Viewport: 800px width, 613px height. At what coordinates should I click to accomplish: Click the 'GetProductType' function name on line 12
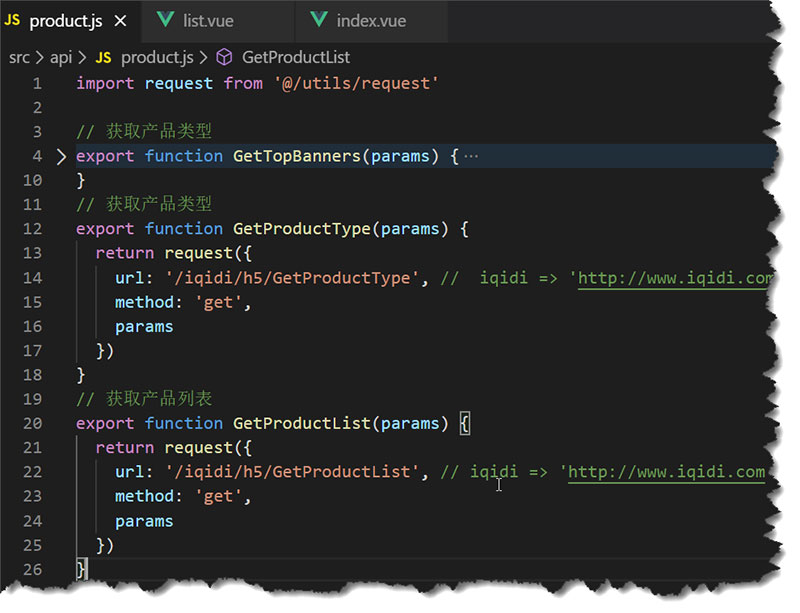click(x=302, y=229)
